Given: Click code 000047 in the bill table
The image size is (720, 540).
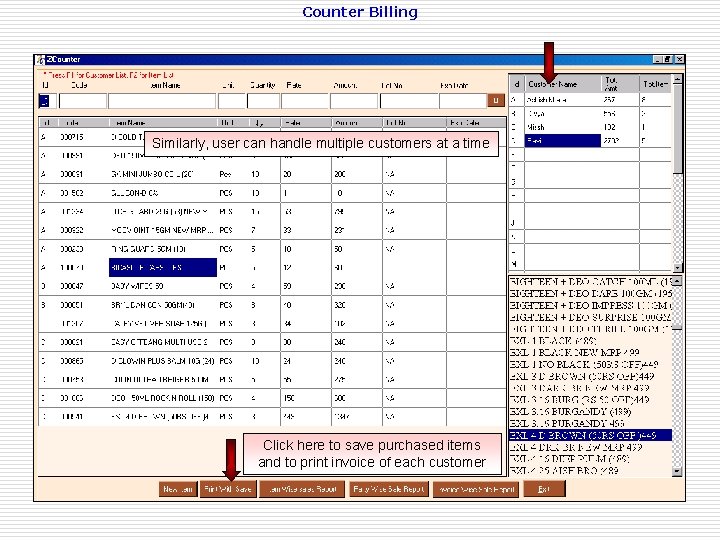Looking at the screenshot, I should pos(72,286).
